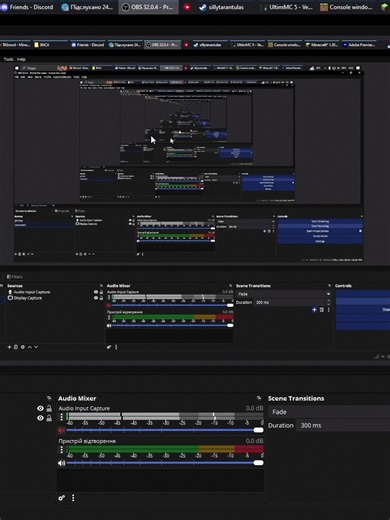Click Duration 300 ms field in enlarged Scene Transitions

point(343,426)
